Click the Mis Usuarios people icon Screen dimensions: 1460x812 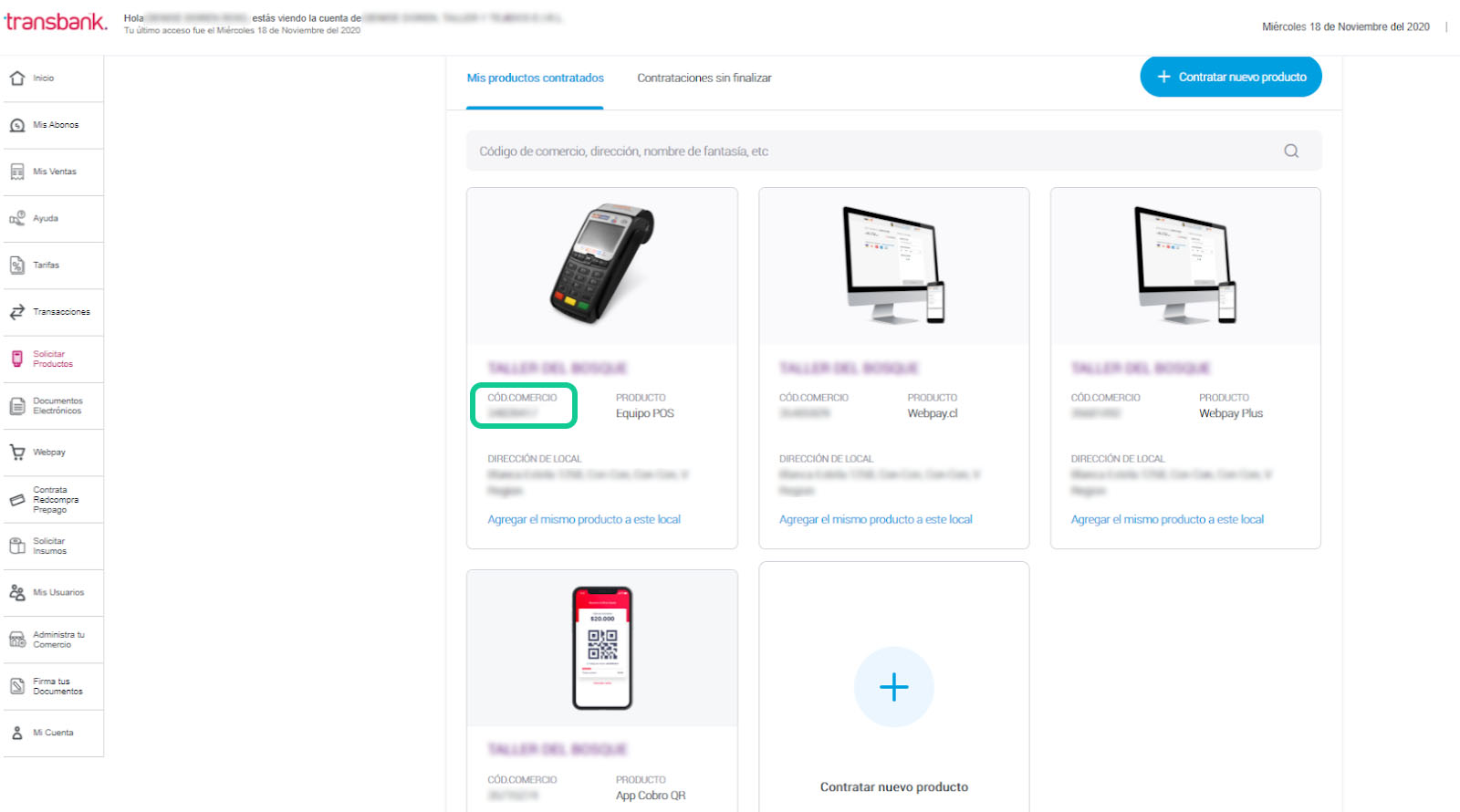coord(17,592)
